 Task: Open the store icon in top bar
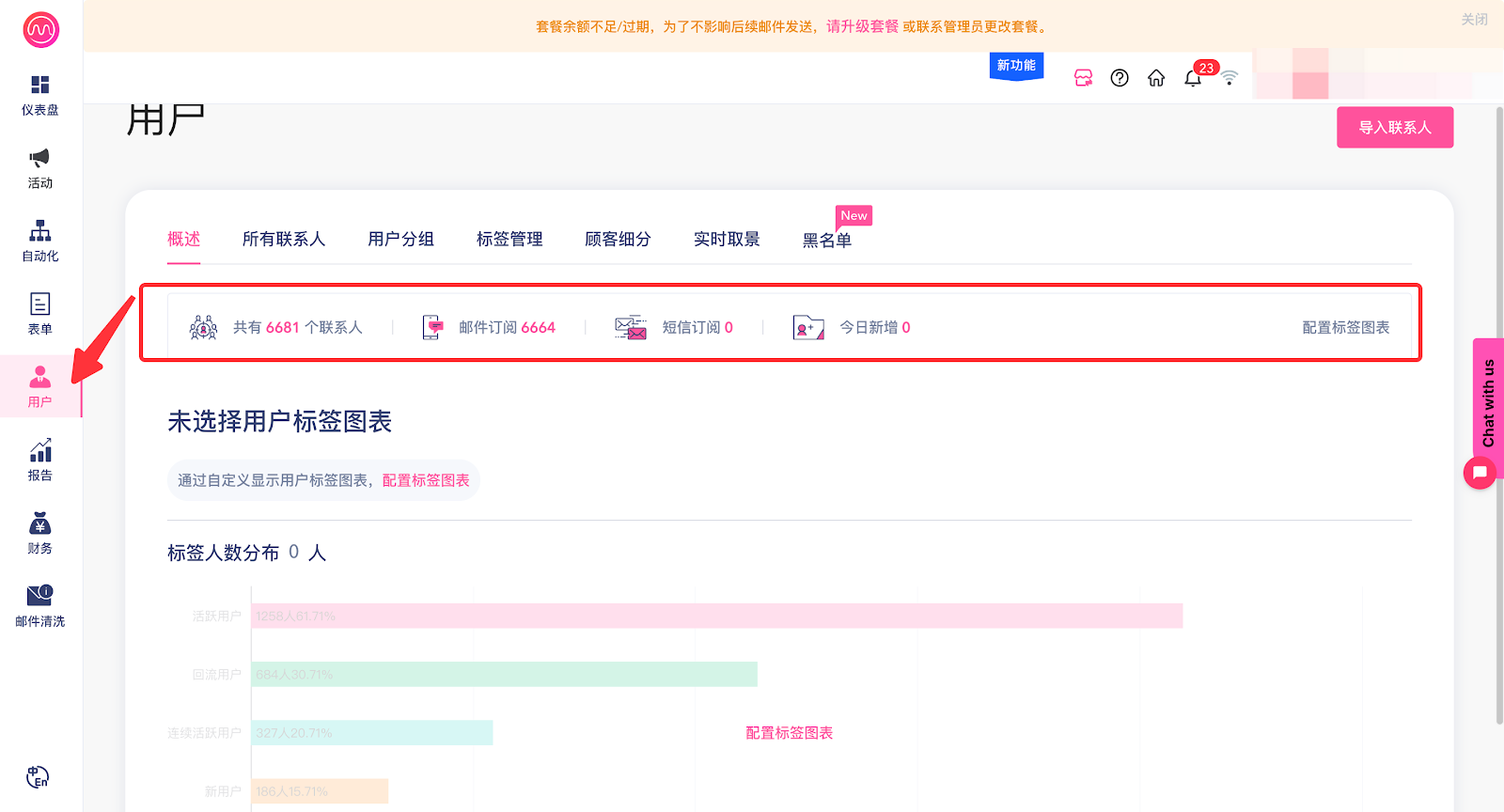[1083, 78]
